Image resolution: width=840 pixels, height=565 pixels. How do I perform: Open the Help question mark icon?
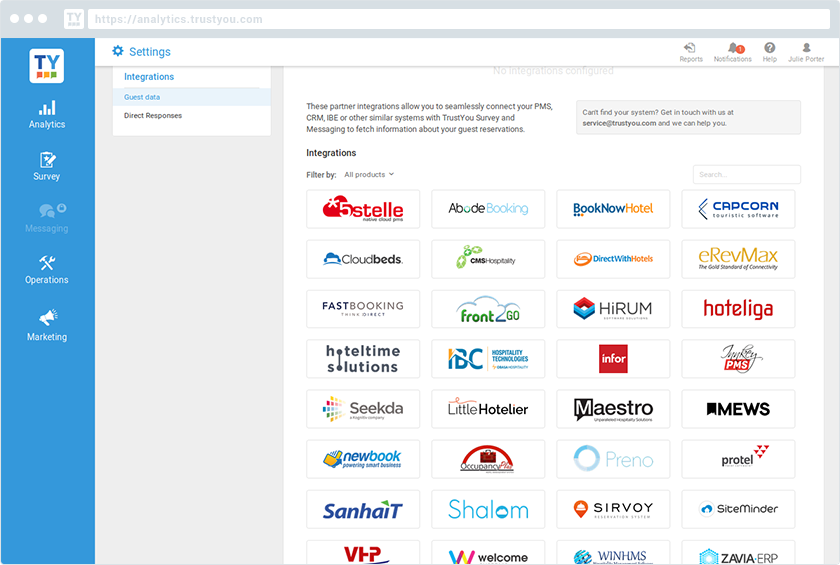click(769, 52)
